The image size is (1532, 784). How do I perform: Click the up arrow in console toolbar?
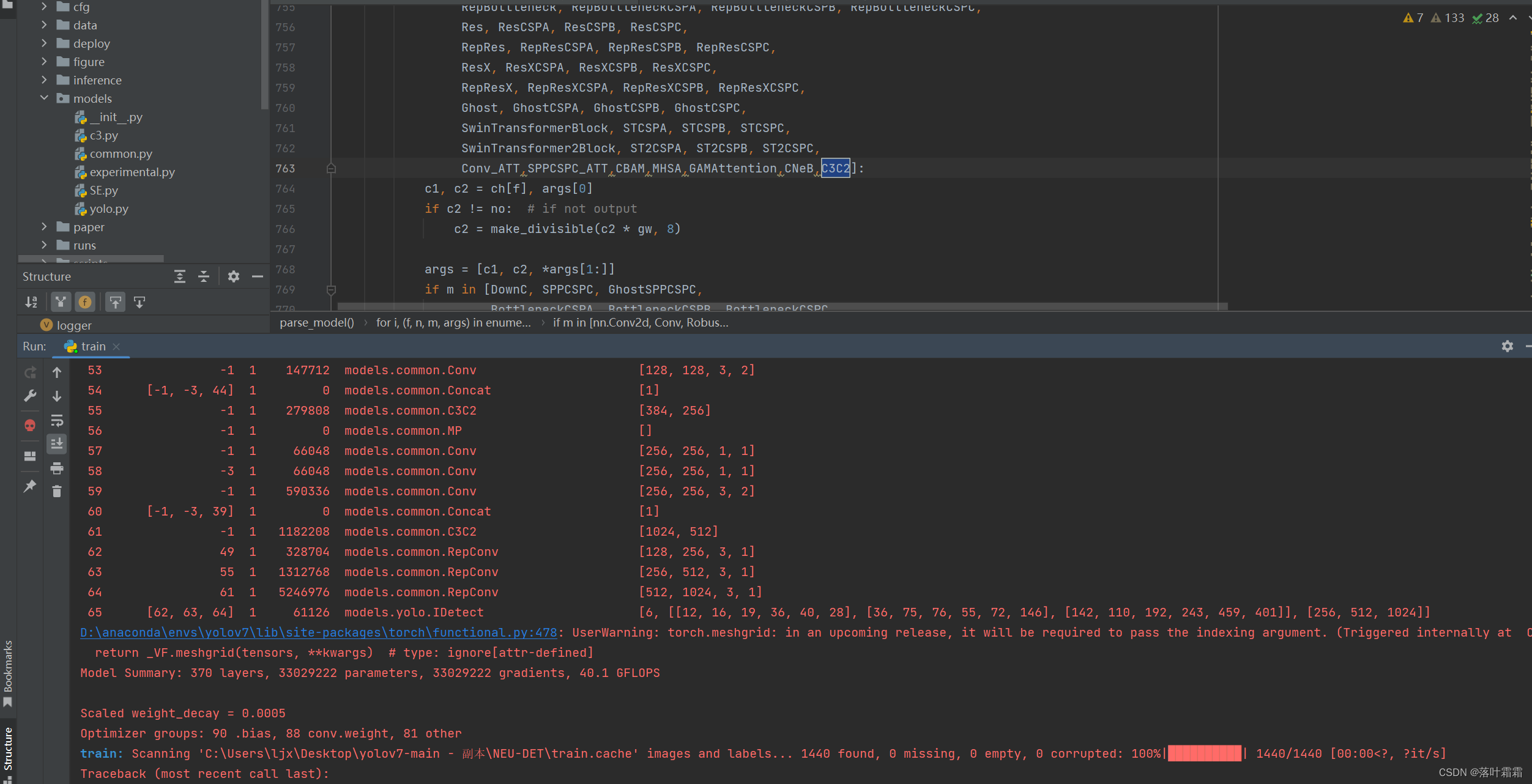(57, 372)
